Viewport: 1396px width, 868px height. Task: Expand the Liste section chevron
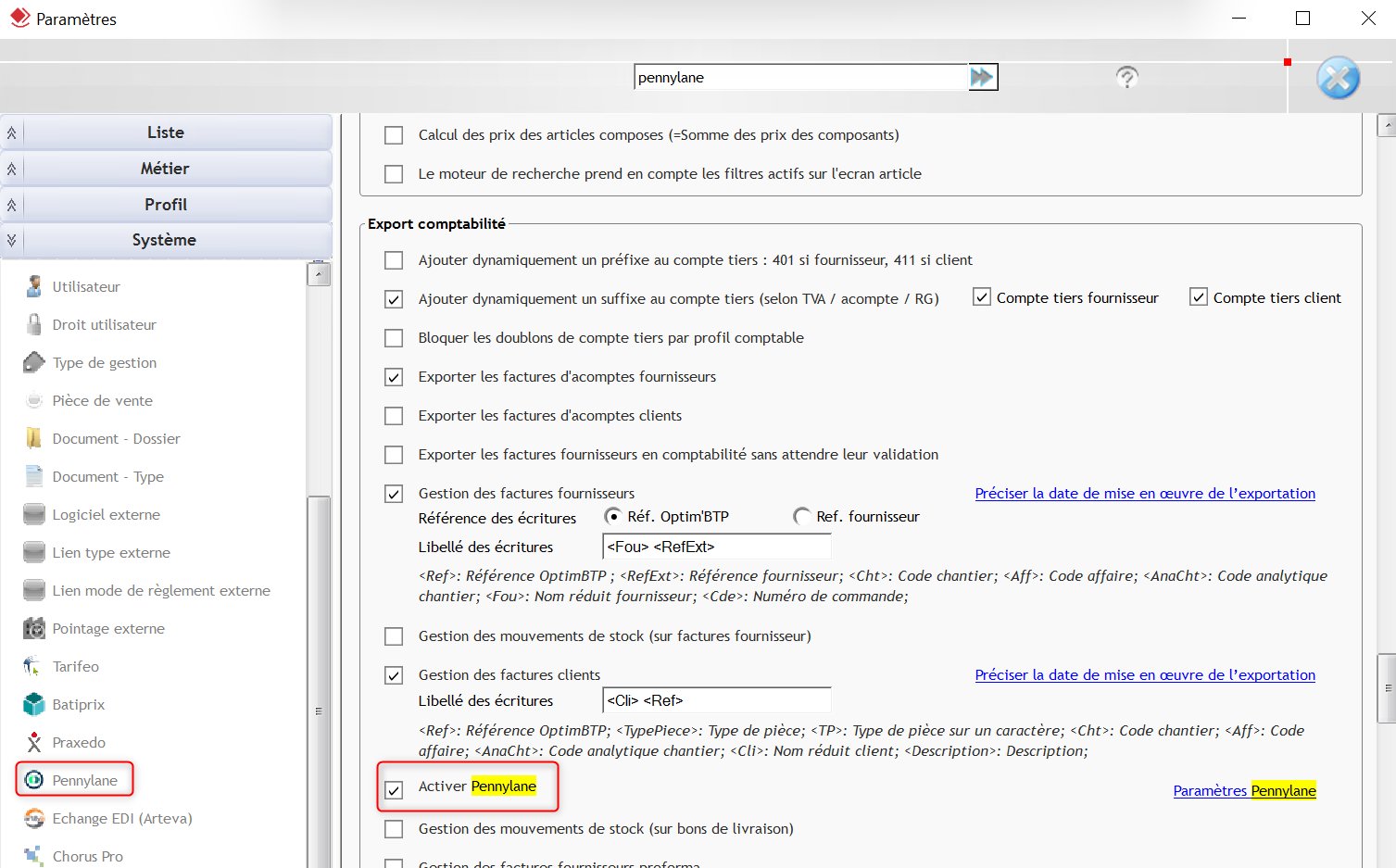[x=12, y=132]
